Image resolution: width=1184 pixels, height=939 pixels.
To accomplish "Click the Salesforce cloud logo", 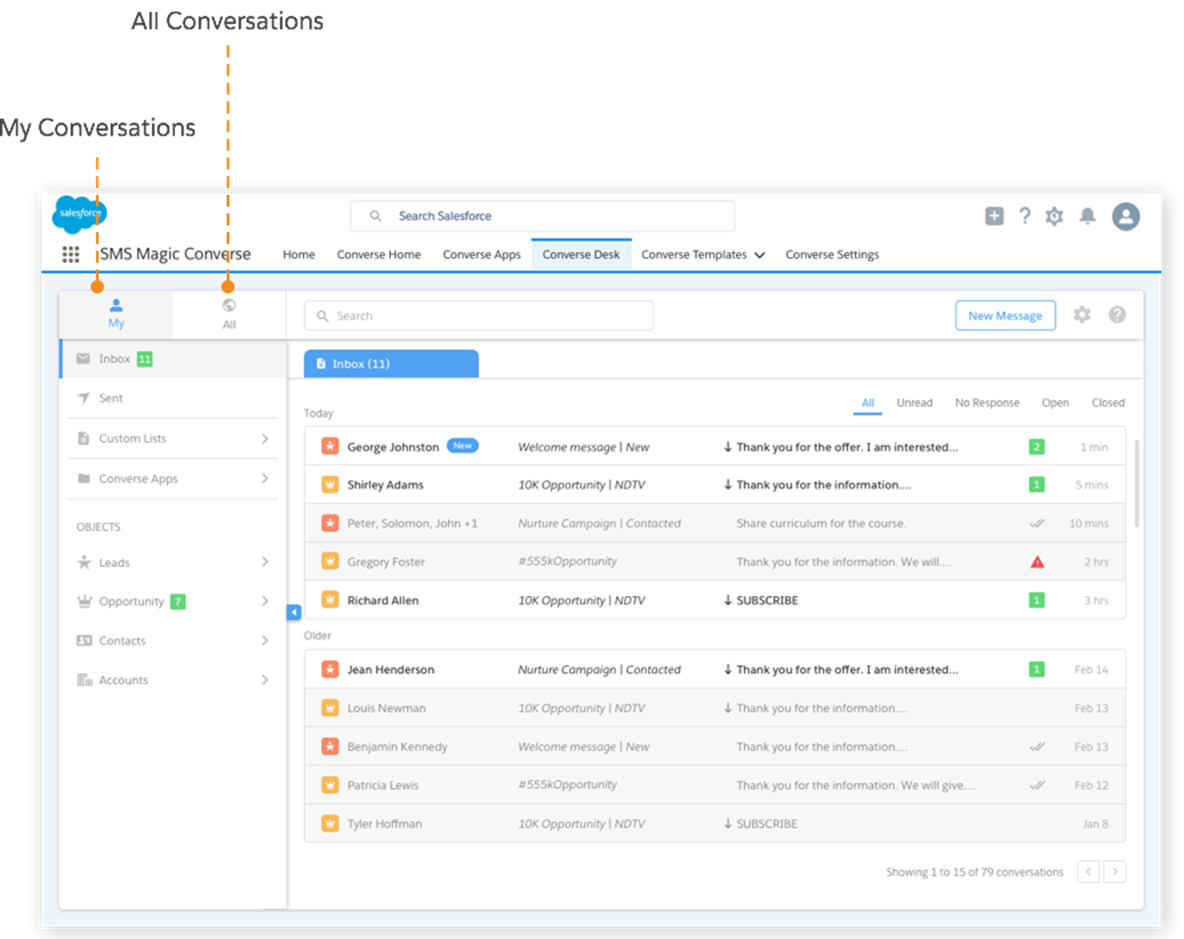I will click(79, 214).
